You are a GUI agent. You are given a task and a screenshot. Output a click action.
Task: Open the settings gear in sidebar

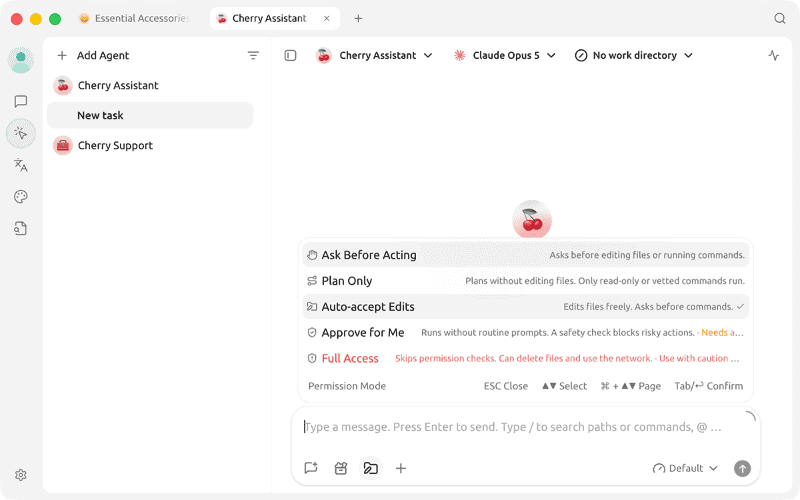pyautogui.click(x=21, y=475)
